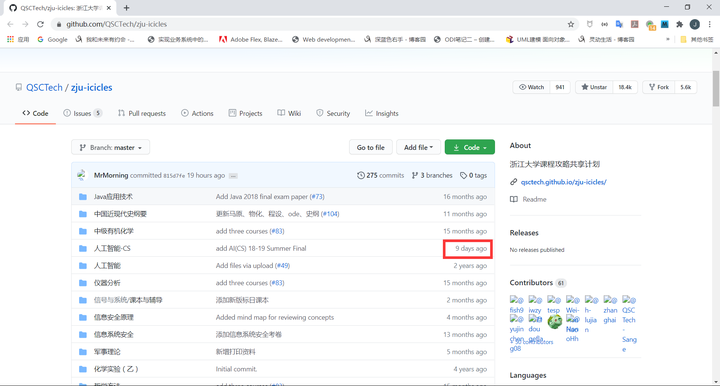Open a new browser tab
This screenshot has height=386, width=720.
[x=126, y=8]
